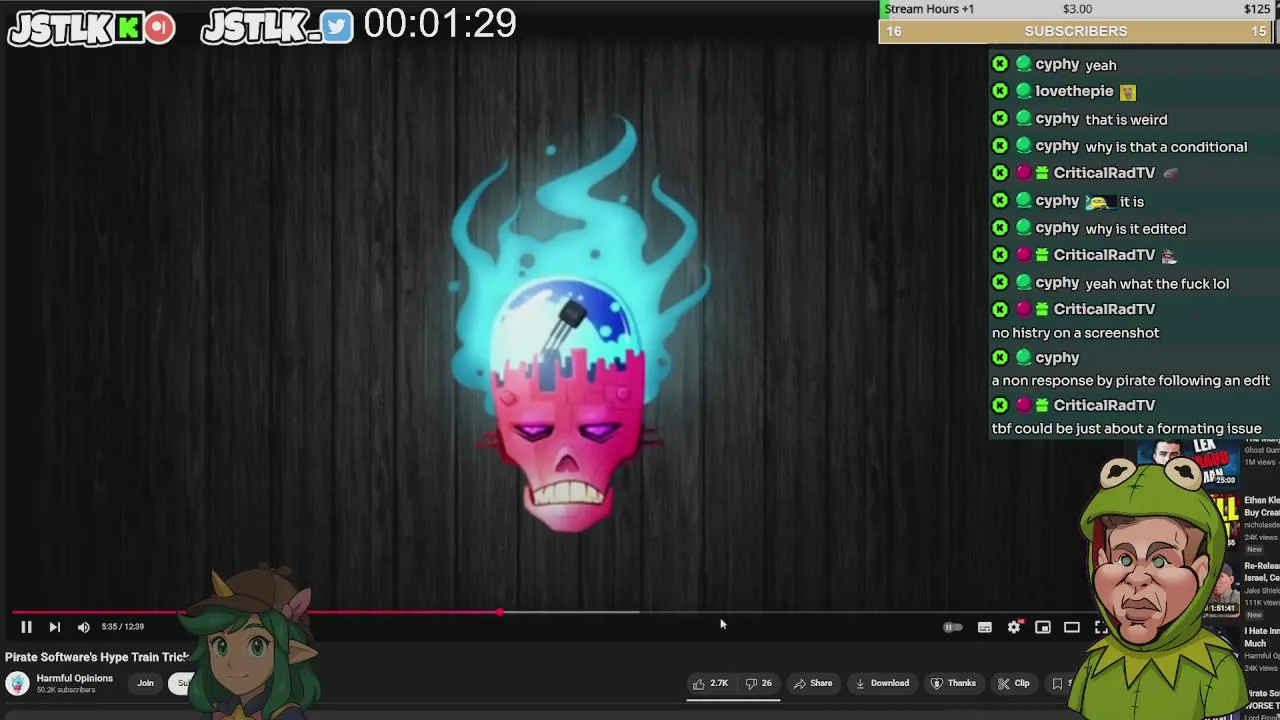Click the gift badge above 'formating issue' message
Screen dimensions: 1280x720
[1042, 406]
